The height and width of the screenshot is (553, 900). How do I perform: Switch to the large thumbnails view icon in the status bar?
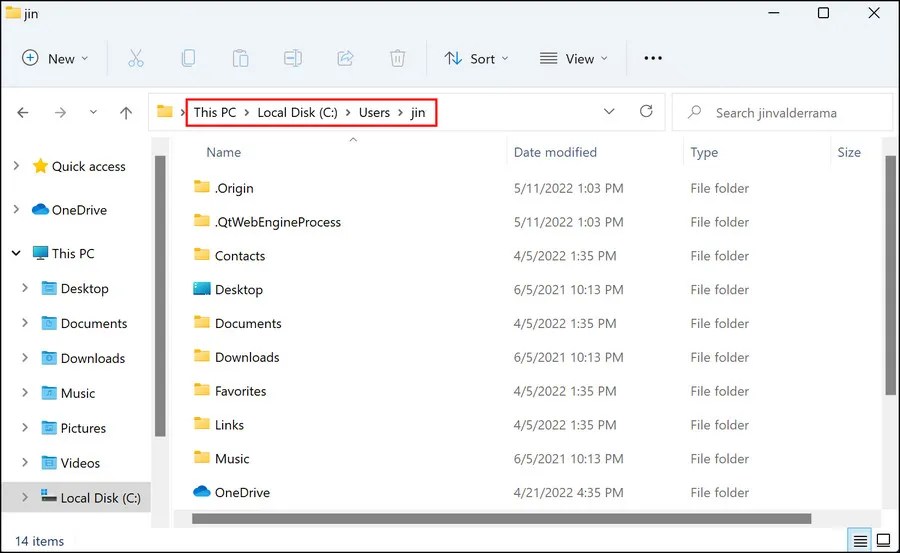point(884,540)
